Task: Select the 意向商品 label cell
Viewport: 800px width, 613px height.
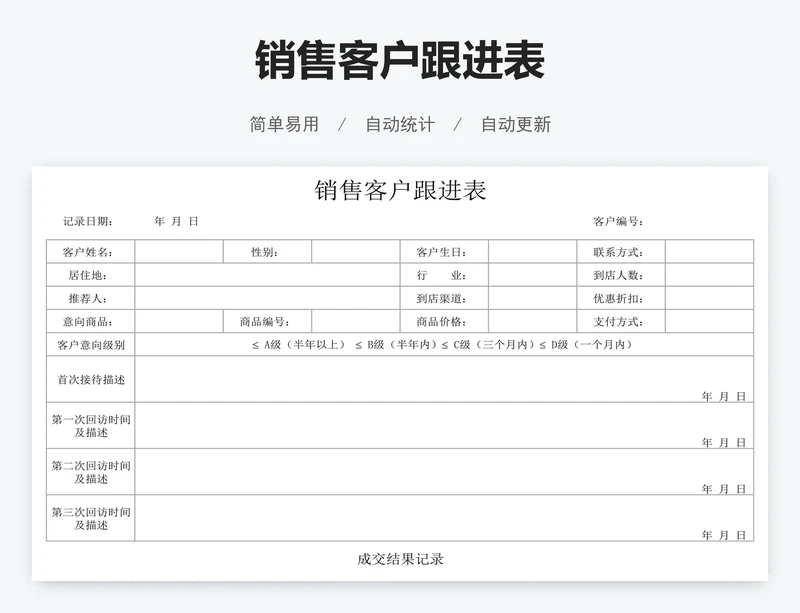Action: point(90,322)
